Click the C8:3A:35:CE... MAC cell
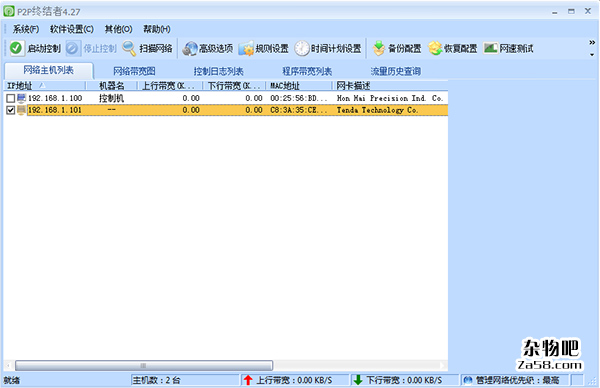Viewport: 600px width, 388px height. pyautogui.click(x=298, y=110)
